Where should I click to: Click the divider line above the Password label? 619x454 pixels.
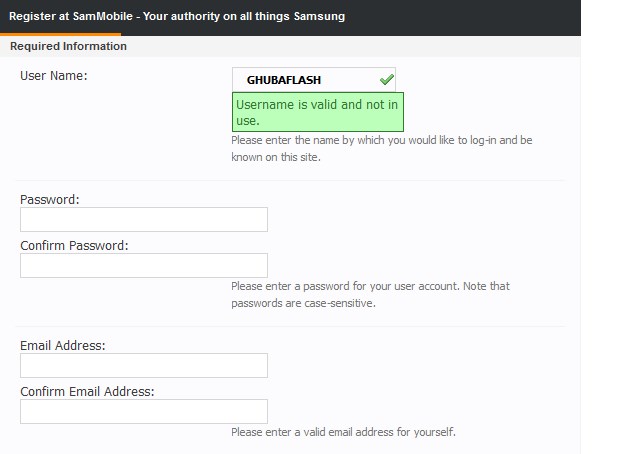tap(290, 181)
